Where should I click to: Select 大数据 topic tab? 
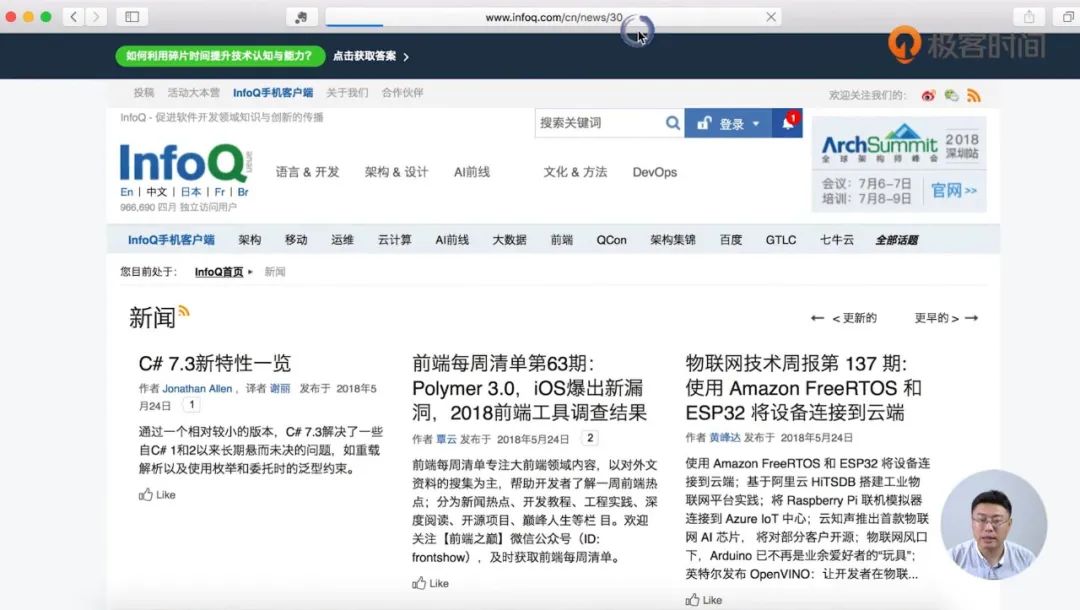(x=509, y=240)
